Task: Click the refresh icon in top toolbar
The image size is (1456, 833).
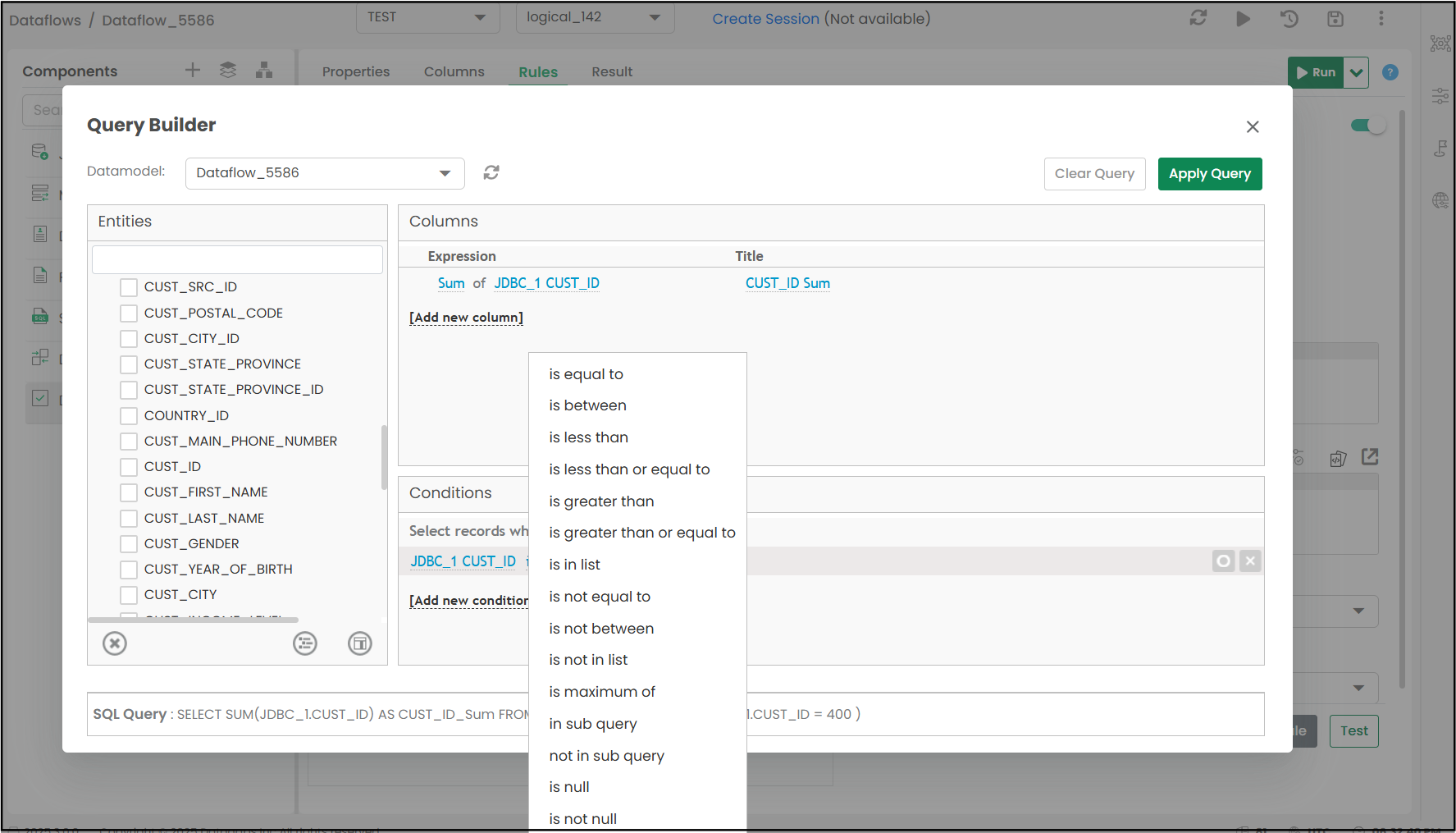Action: pyautogui.click(x=1198, y=18)
